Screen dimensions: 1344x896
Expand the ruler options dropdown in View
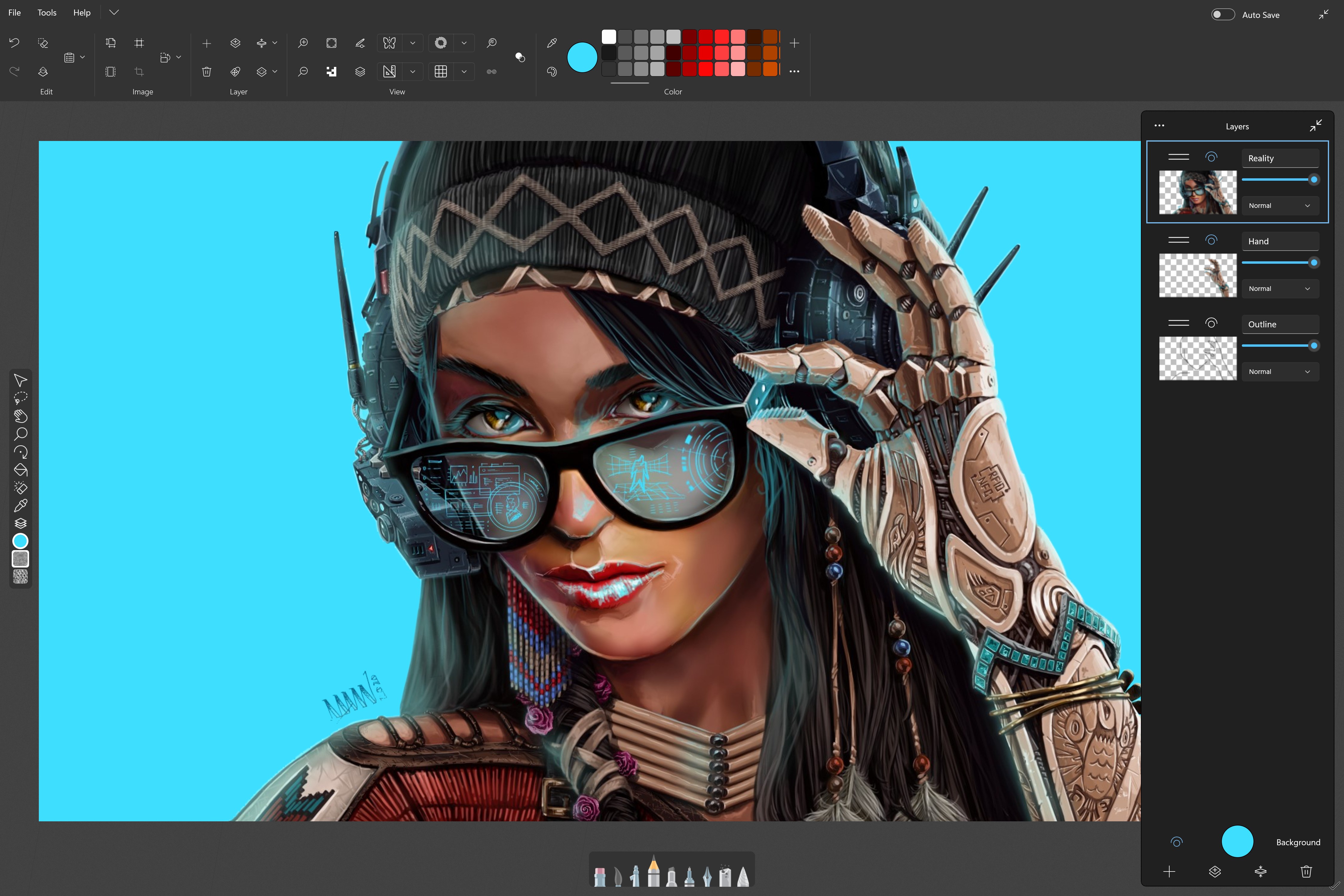coord(413,71)
